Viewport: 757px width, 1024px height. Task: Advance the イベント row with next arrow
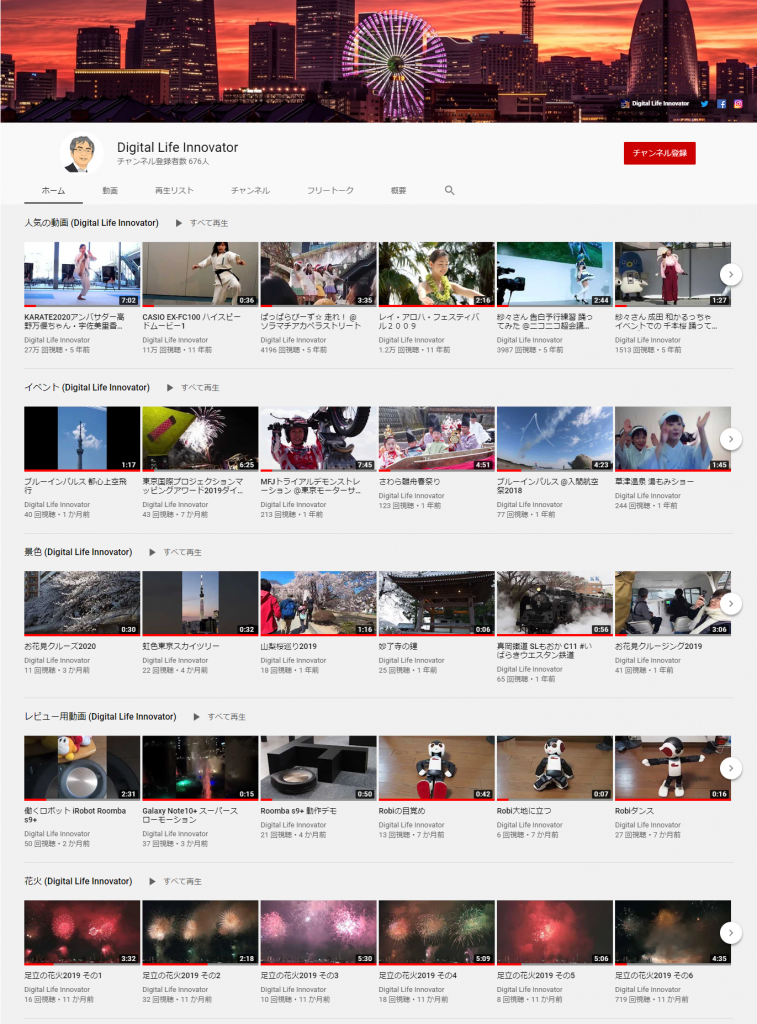click(731, 439)
